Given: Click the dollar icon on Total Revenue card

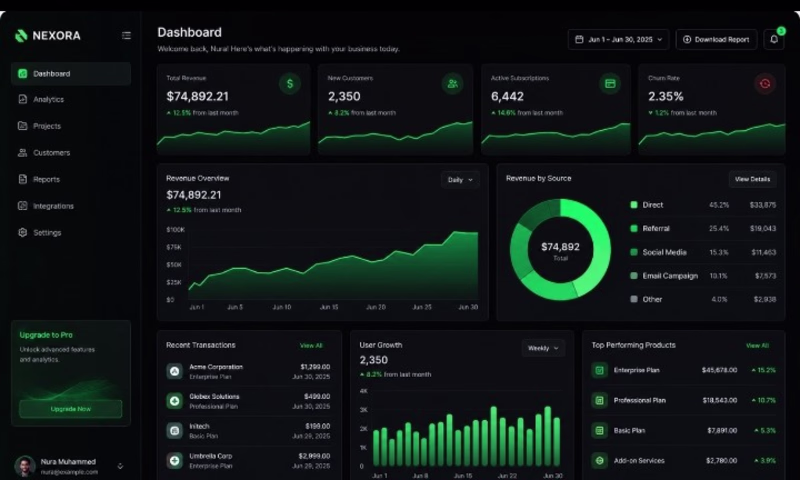Looking at the screenshot, I should click(290, 84).
